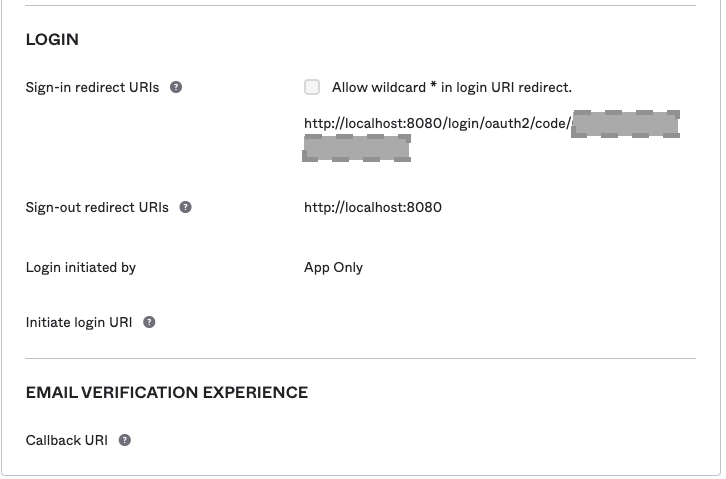Viewport: 726px width, 479px height.
Task: Click the 'Initiate login URI' label text
Action: [78, 322]
